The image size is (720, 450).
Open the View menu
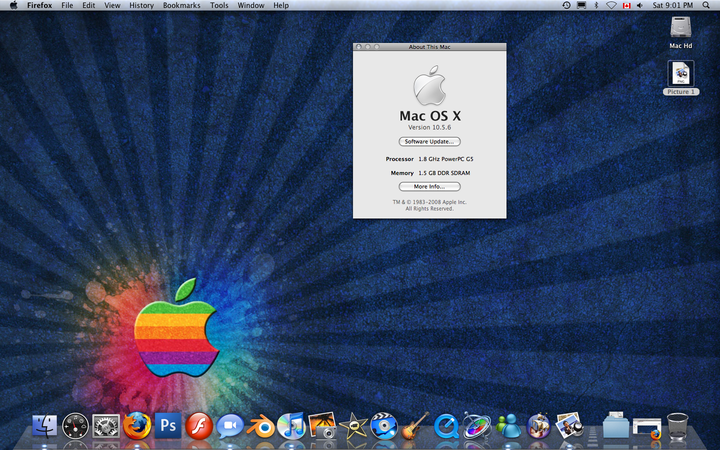click(112, 6)
